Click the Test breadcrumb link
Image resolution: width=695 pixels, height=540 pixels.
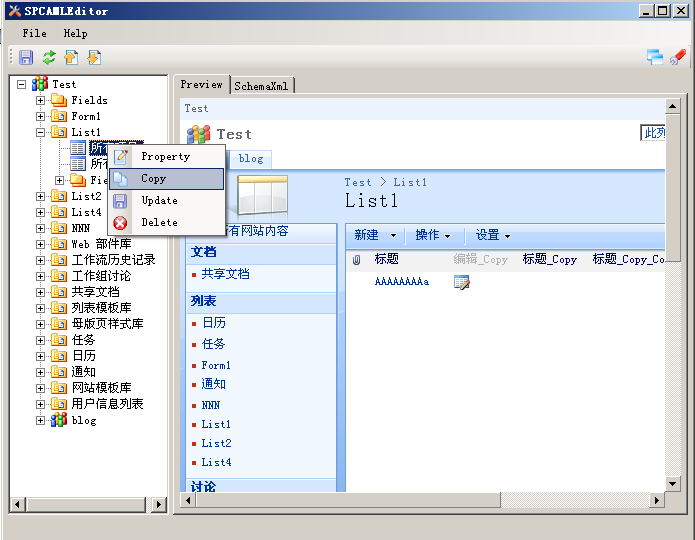(x=358, y=182)
